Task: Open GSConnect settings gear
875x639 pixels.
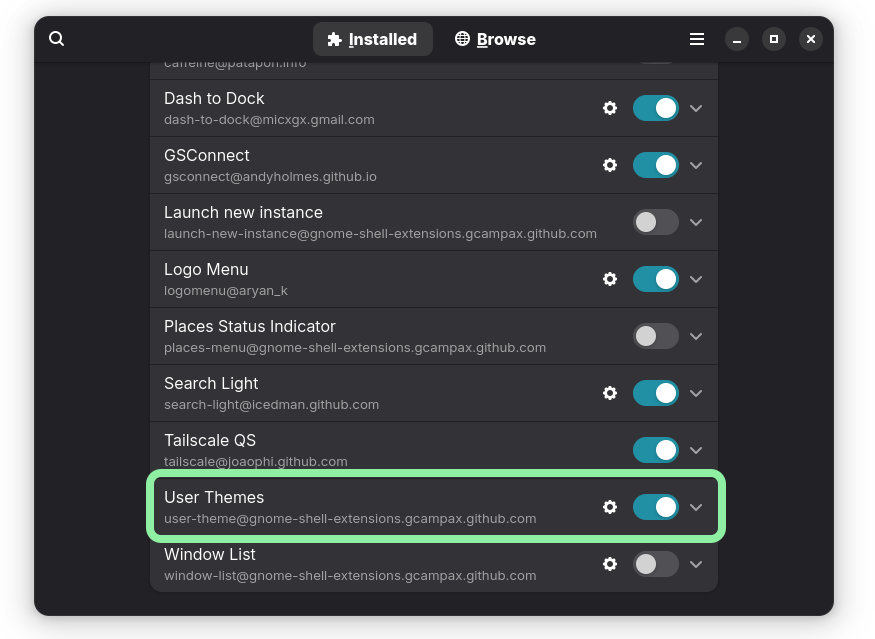Action: point(610,165)
